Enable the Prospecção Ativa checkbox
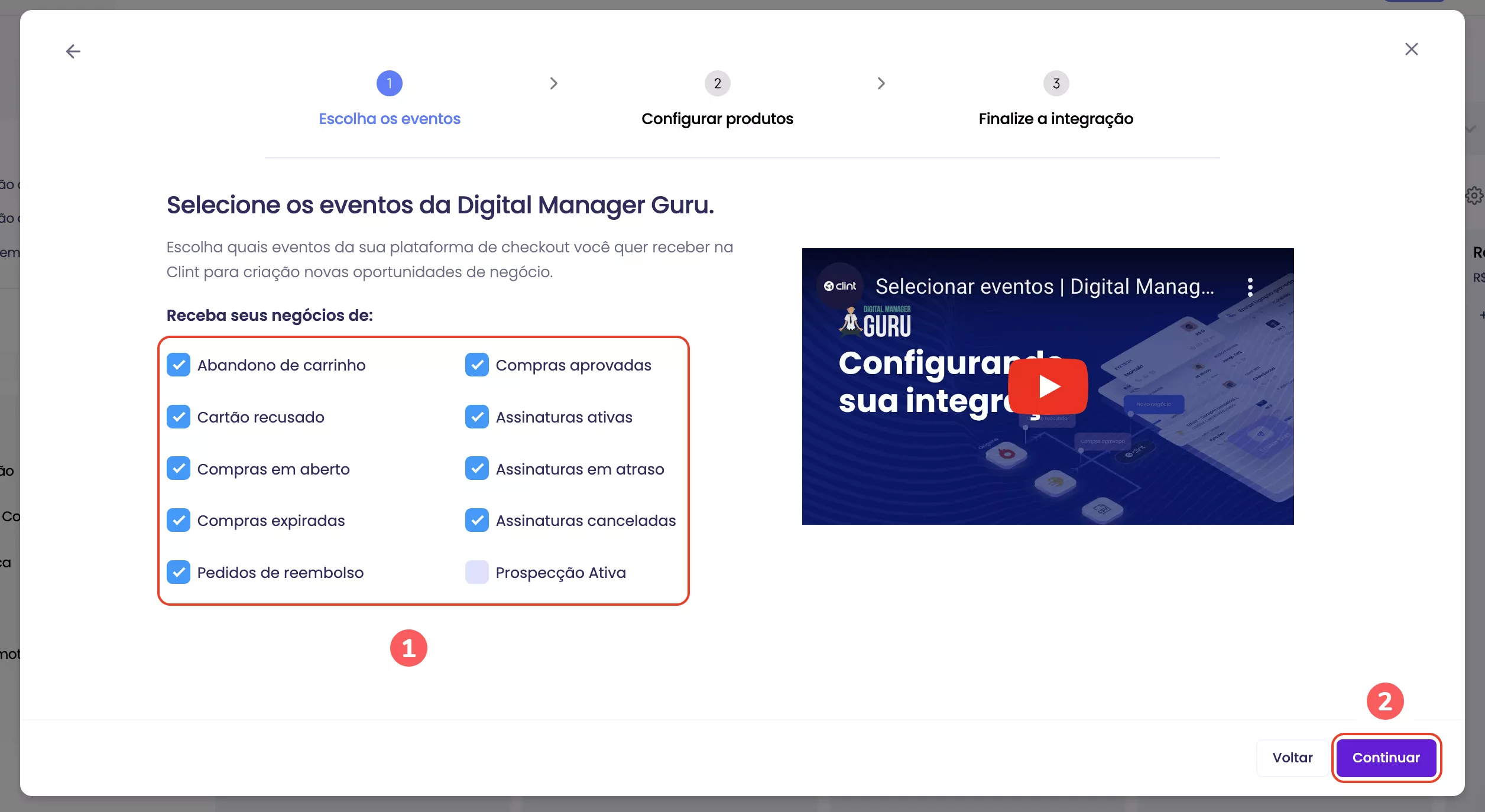The height and width of the screenshot is (812, 1485). point(477,572)
